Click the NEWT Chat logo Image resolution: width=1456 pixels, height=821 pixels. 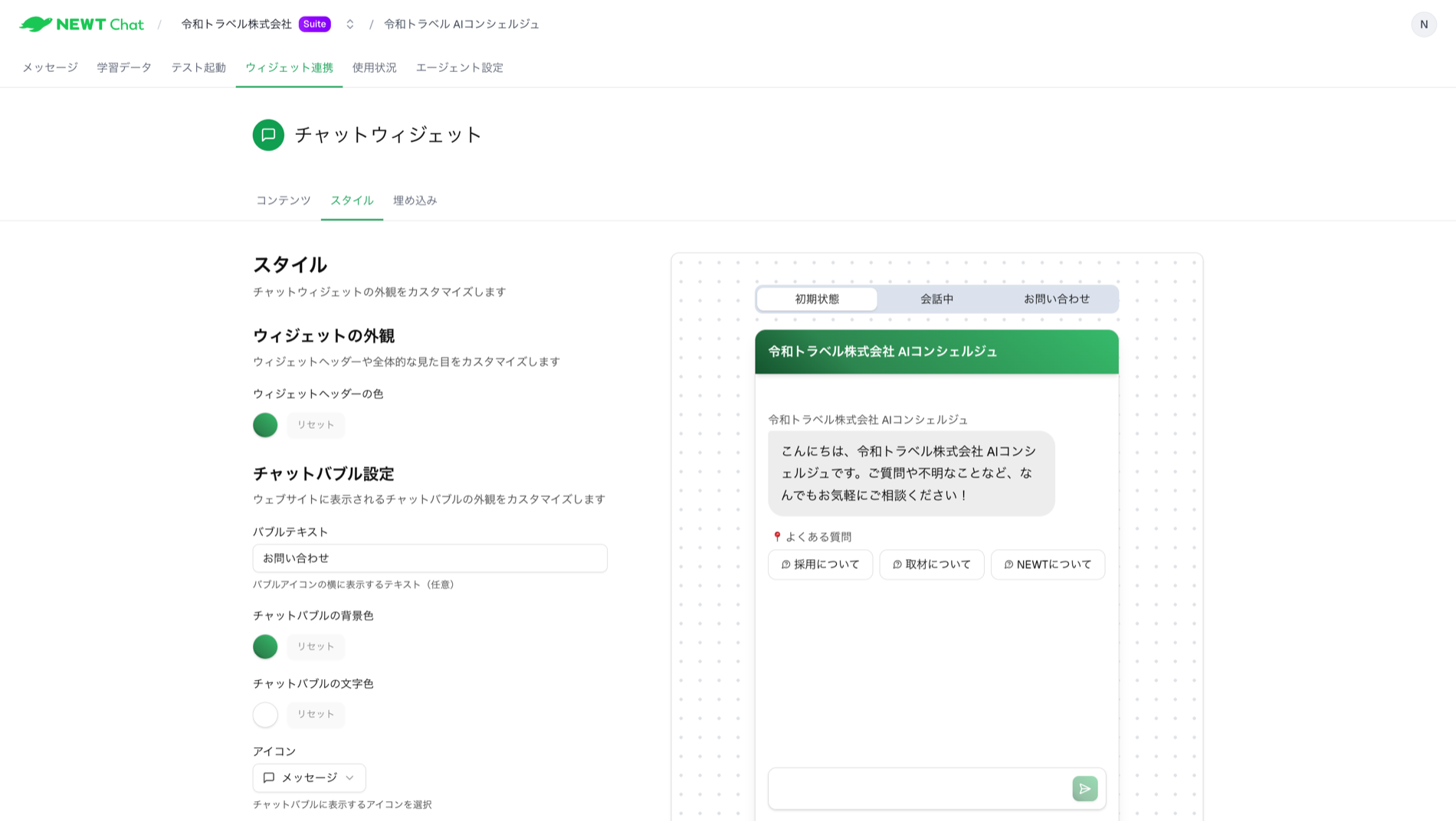[82, 24]
